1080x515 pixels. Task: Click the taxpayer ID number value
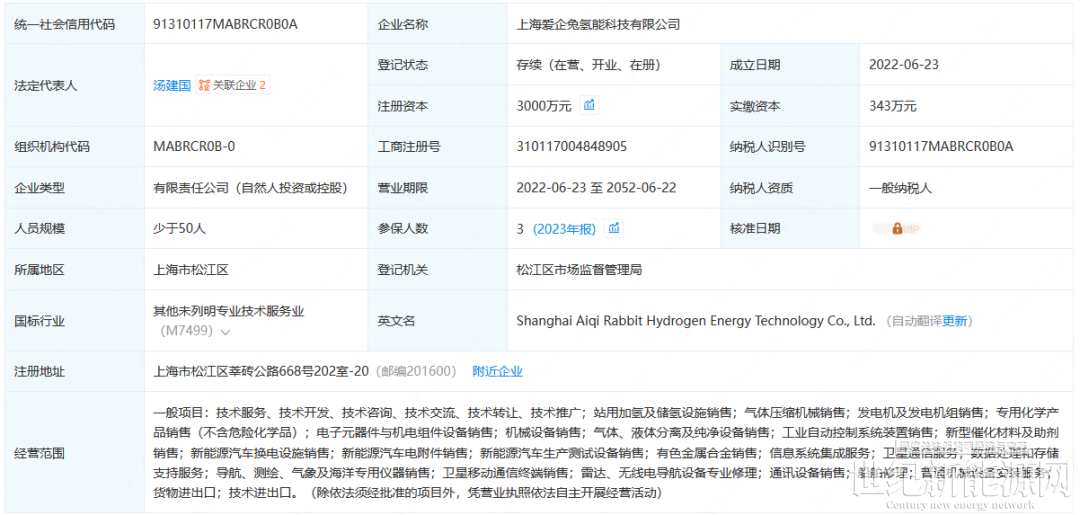click(x=941, y=147)
